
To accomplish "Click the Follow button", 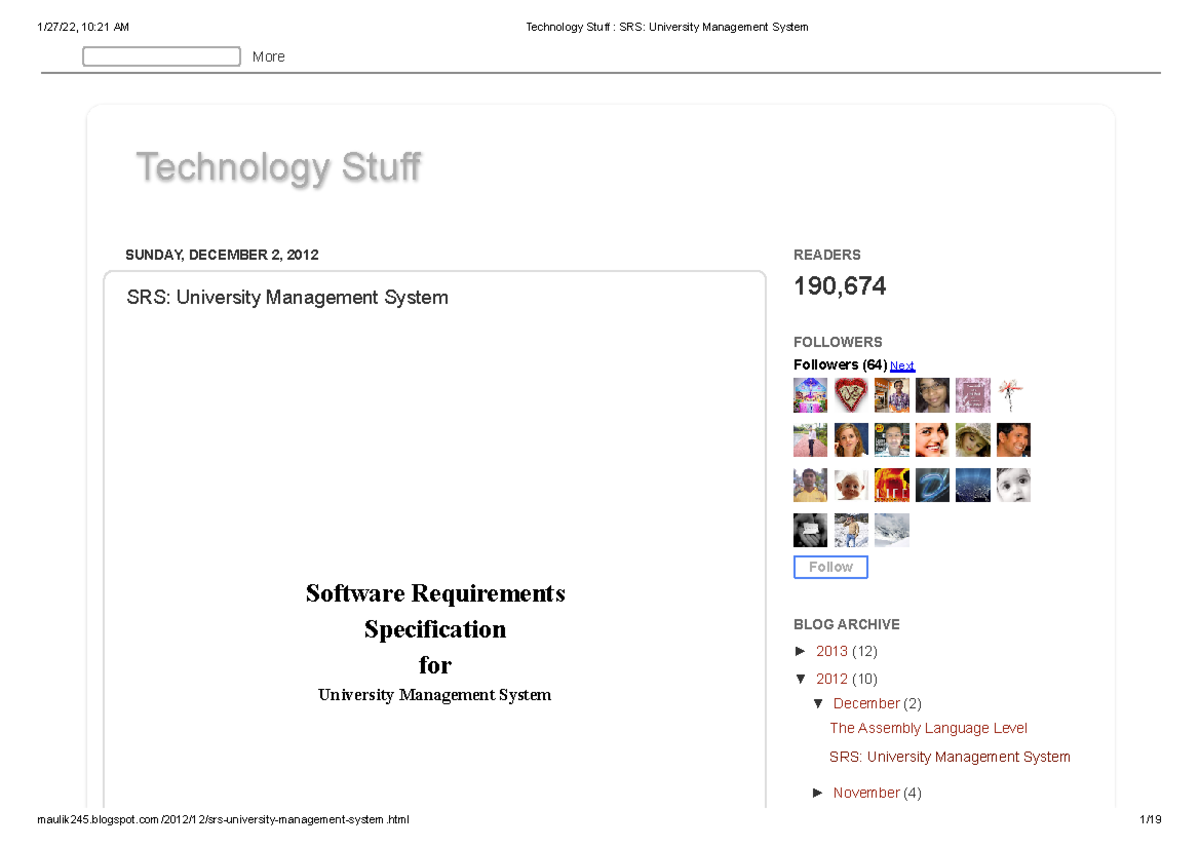I will point(831,567).
